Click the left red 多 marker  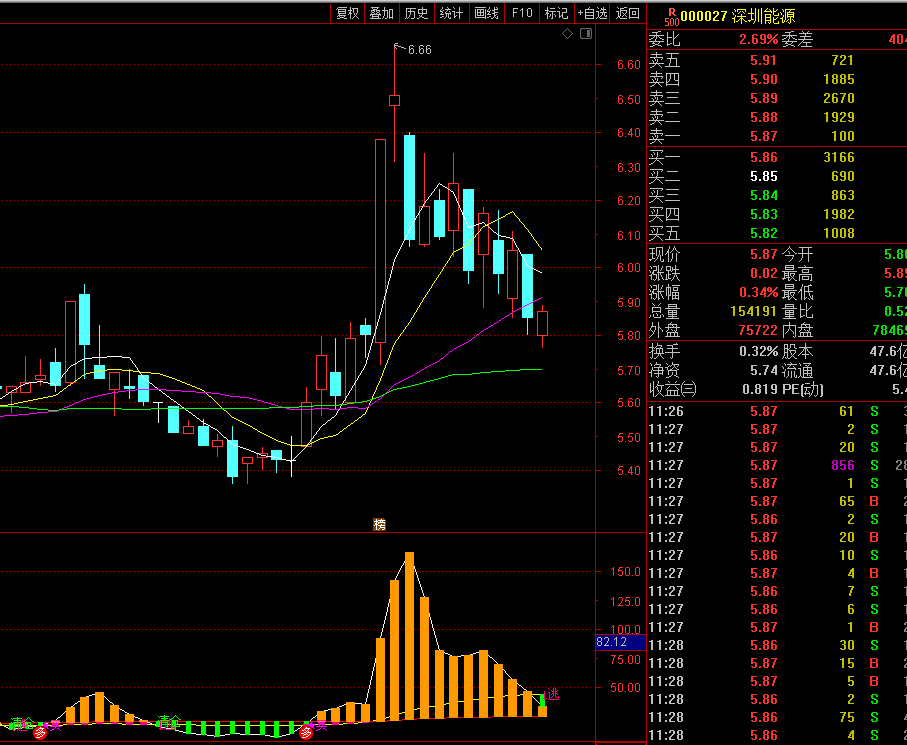click(x=40, y=733)
